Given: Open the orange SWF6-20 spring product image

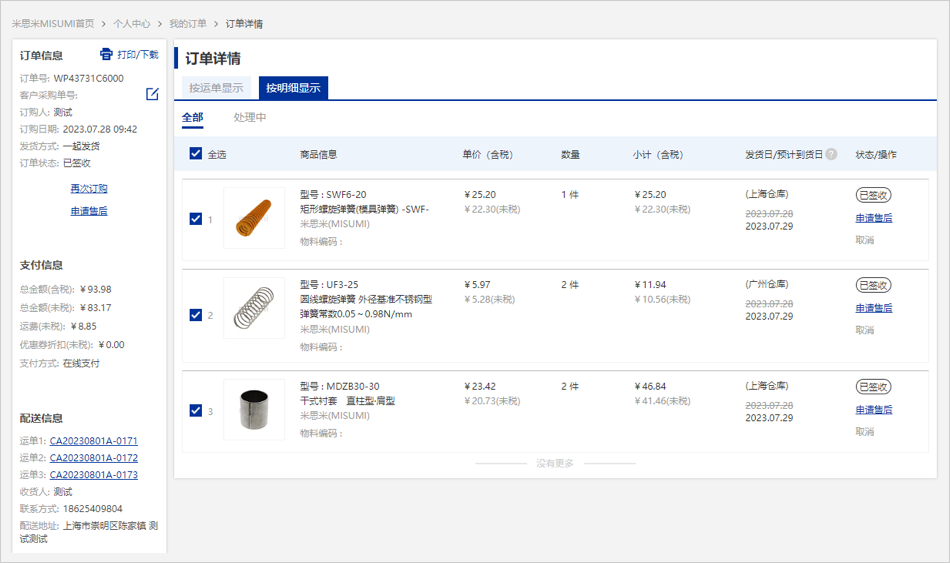Looking at the screenshot, I should [x=254, y=218].
